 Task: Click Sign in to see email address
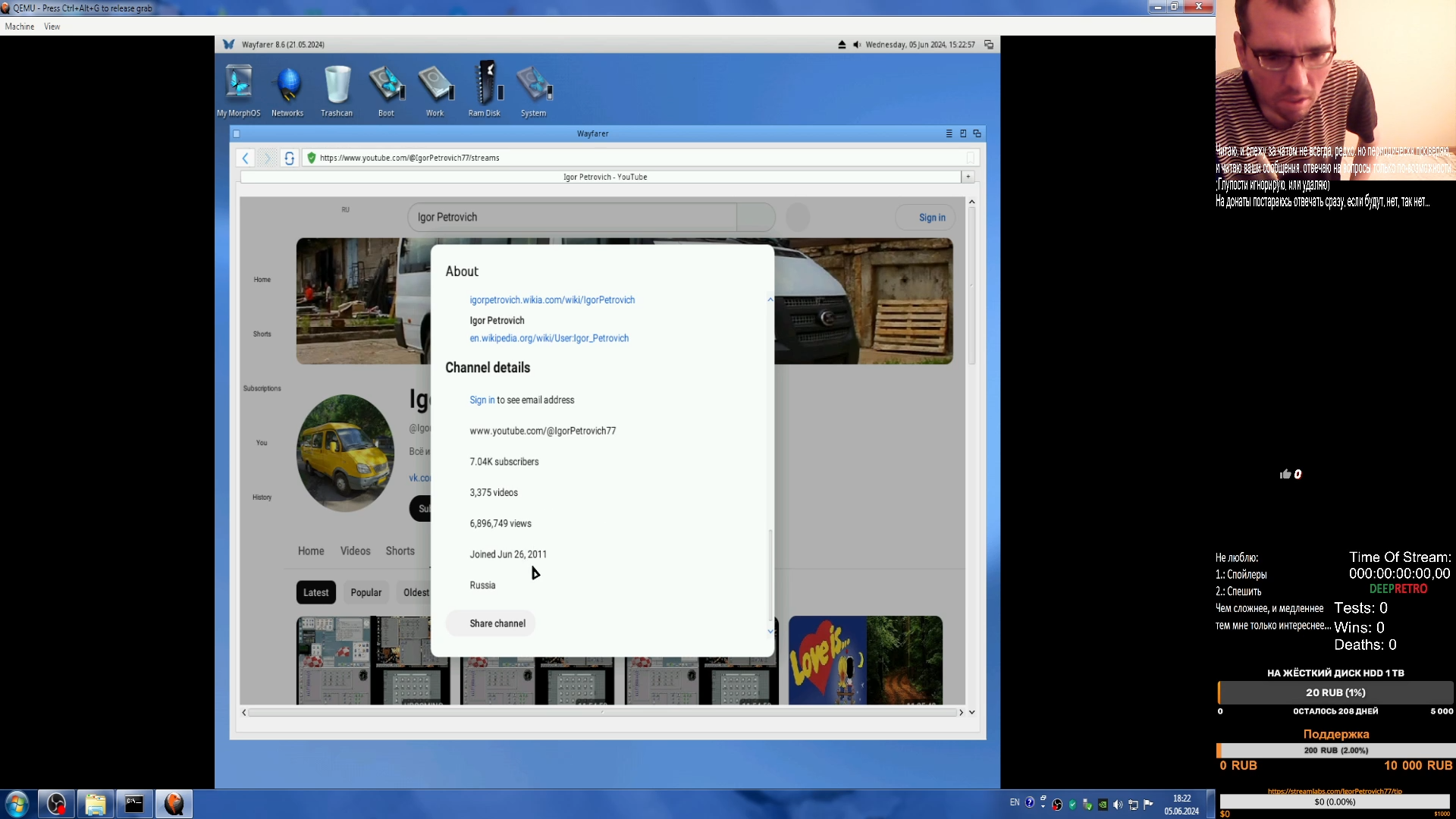pyautogui.click(x=481, y=399)
